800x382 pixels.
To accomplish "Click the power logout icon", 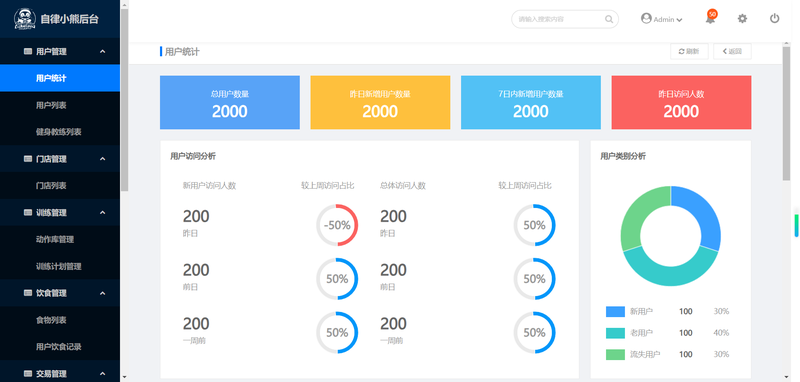I will [x=774, y=19].
